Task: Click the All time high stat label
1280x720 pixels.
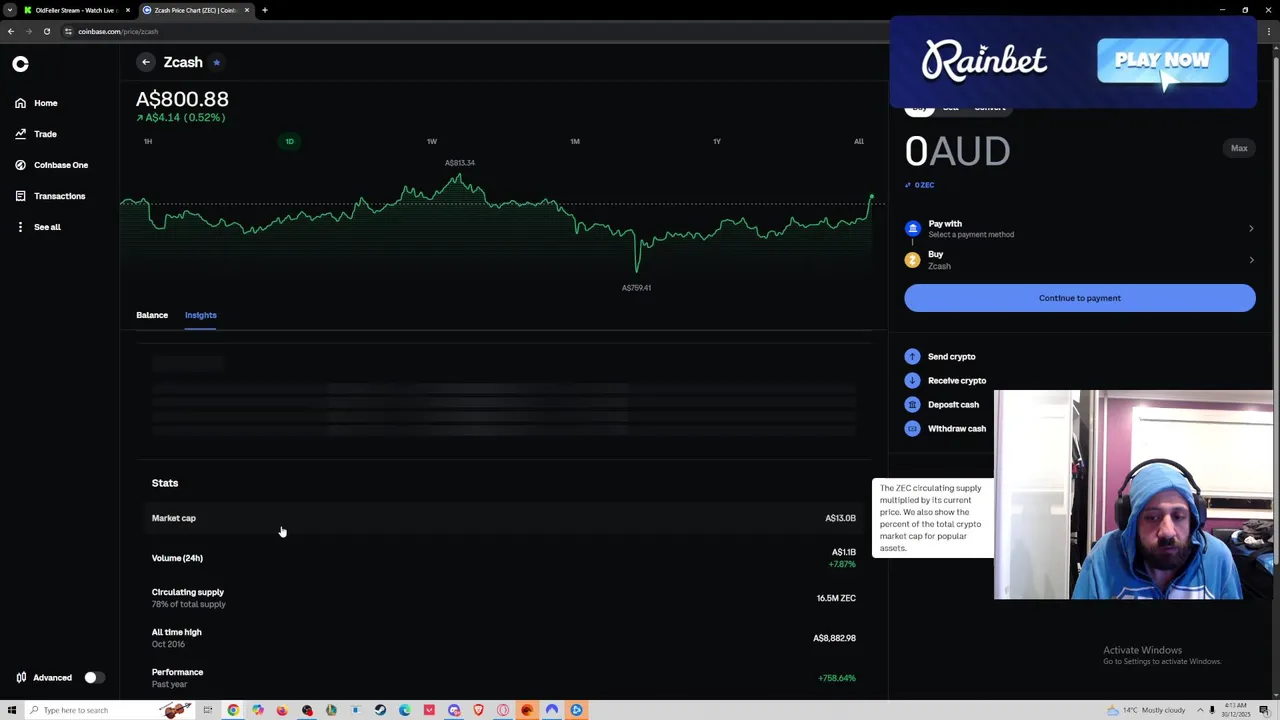Action: (x=176, y=632)
